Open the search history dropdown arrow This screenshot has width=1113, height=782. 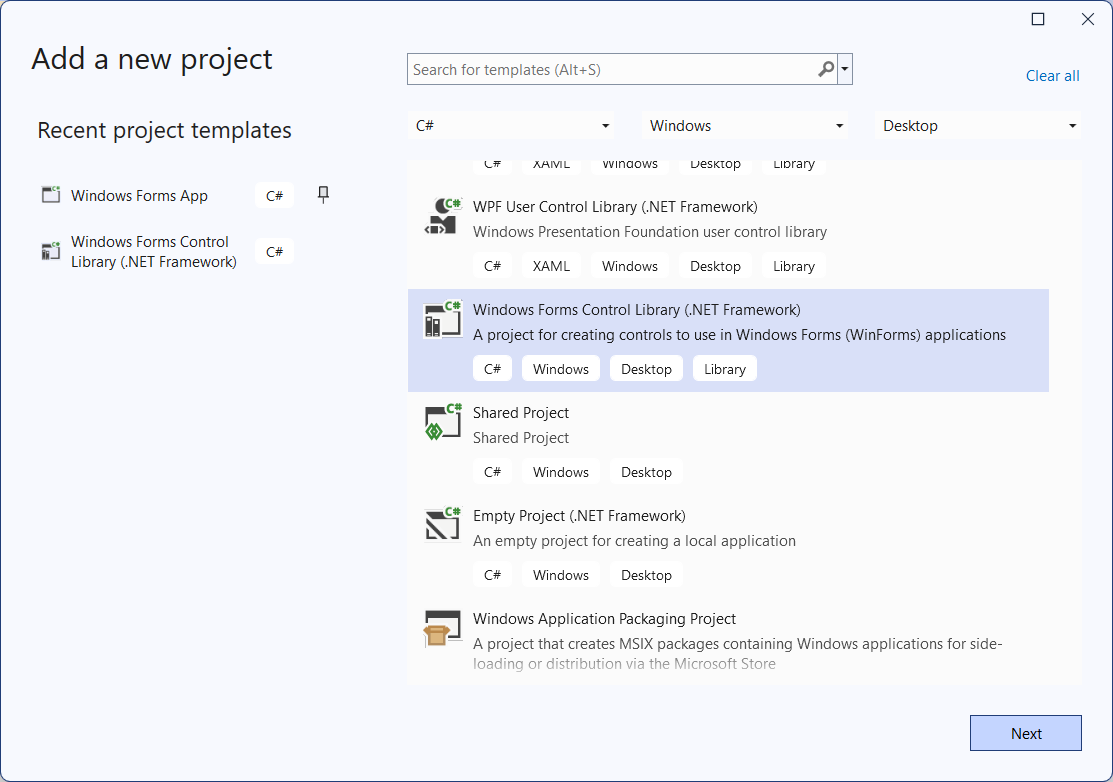click(x=845, y=70)
